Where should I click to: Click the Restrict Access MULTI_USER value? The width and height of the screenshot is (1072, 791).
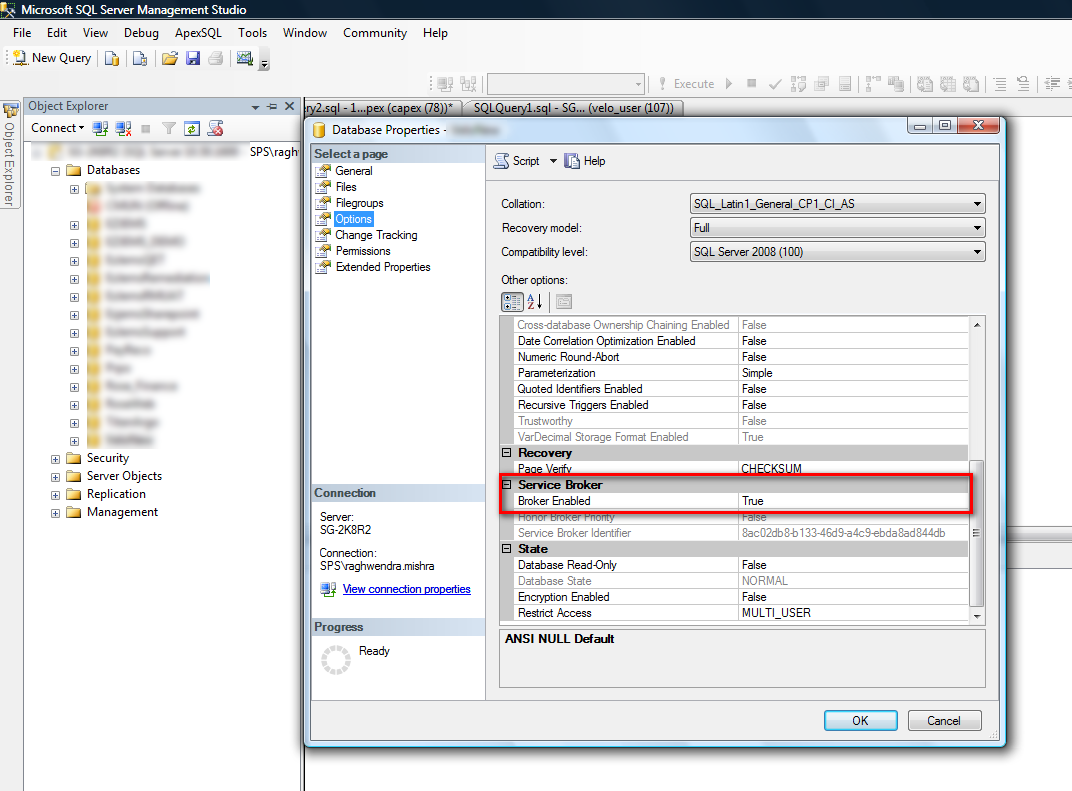853,613
